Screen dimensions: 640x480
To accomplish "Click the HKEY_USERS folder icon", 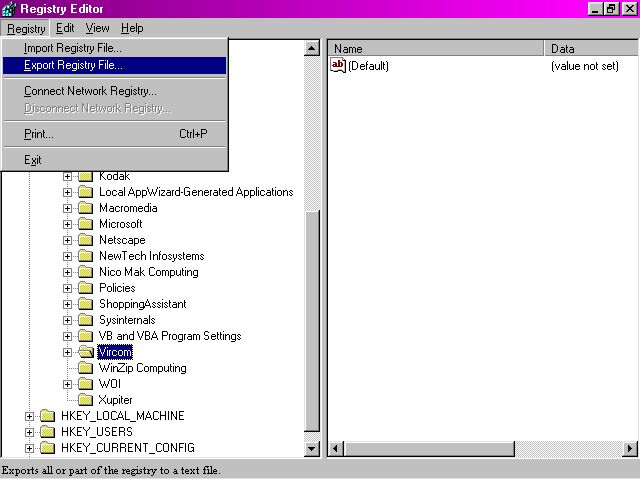I will point(47,432).
